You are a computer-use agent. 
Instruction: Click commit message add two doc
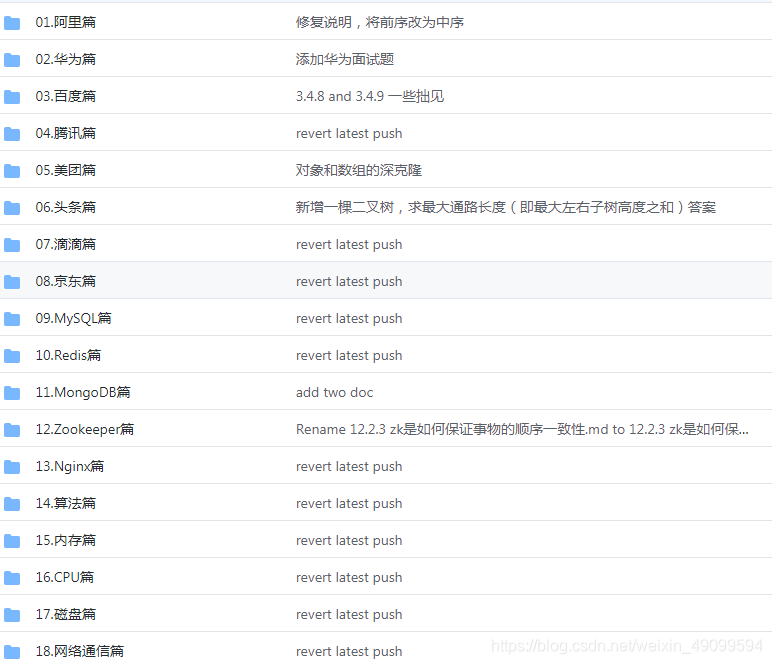tap(334, 392)
